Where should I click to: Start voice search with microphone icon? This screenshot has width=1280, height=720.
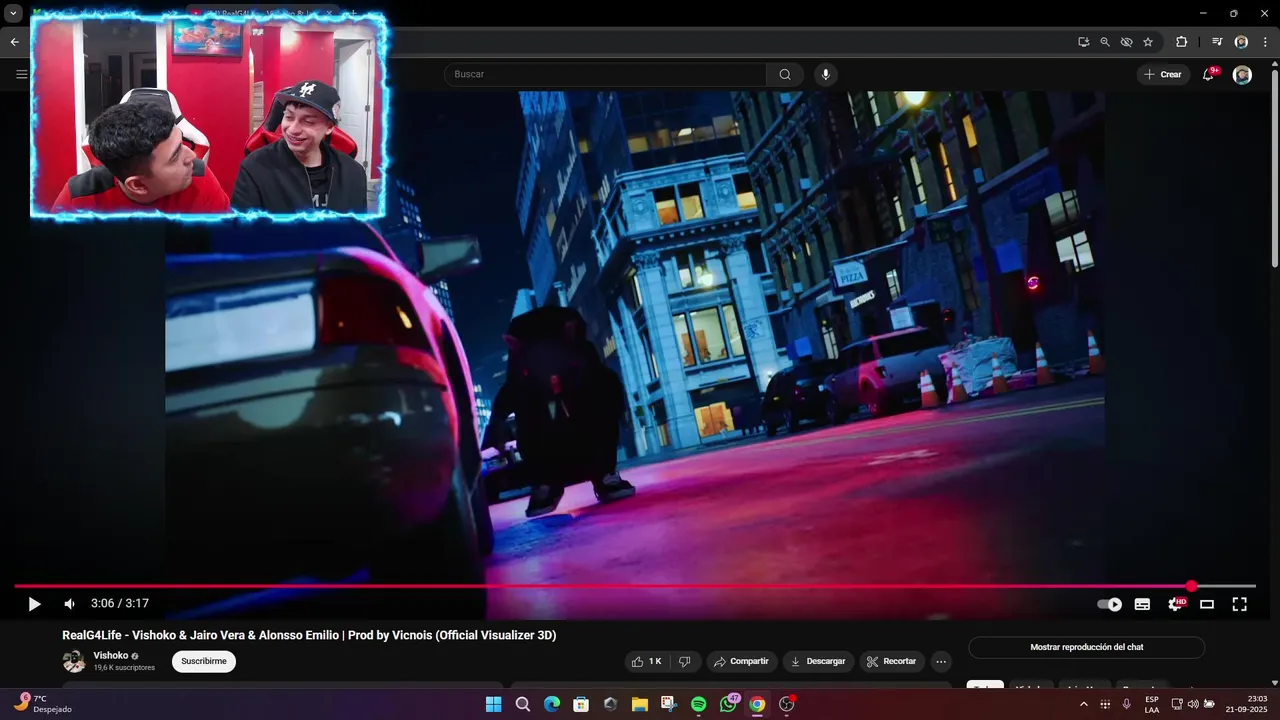(x=826, y=74)
